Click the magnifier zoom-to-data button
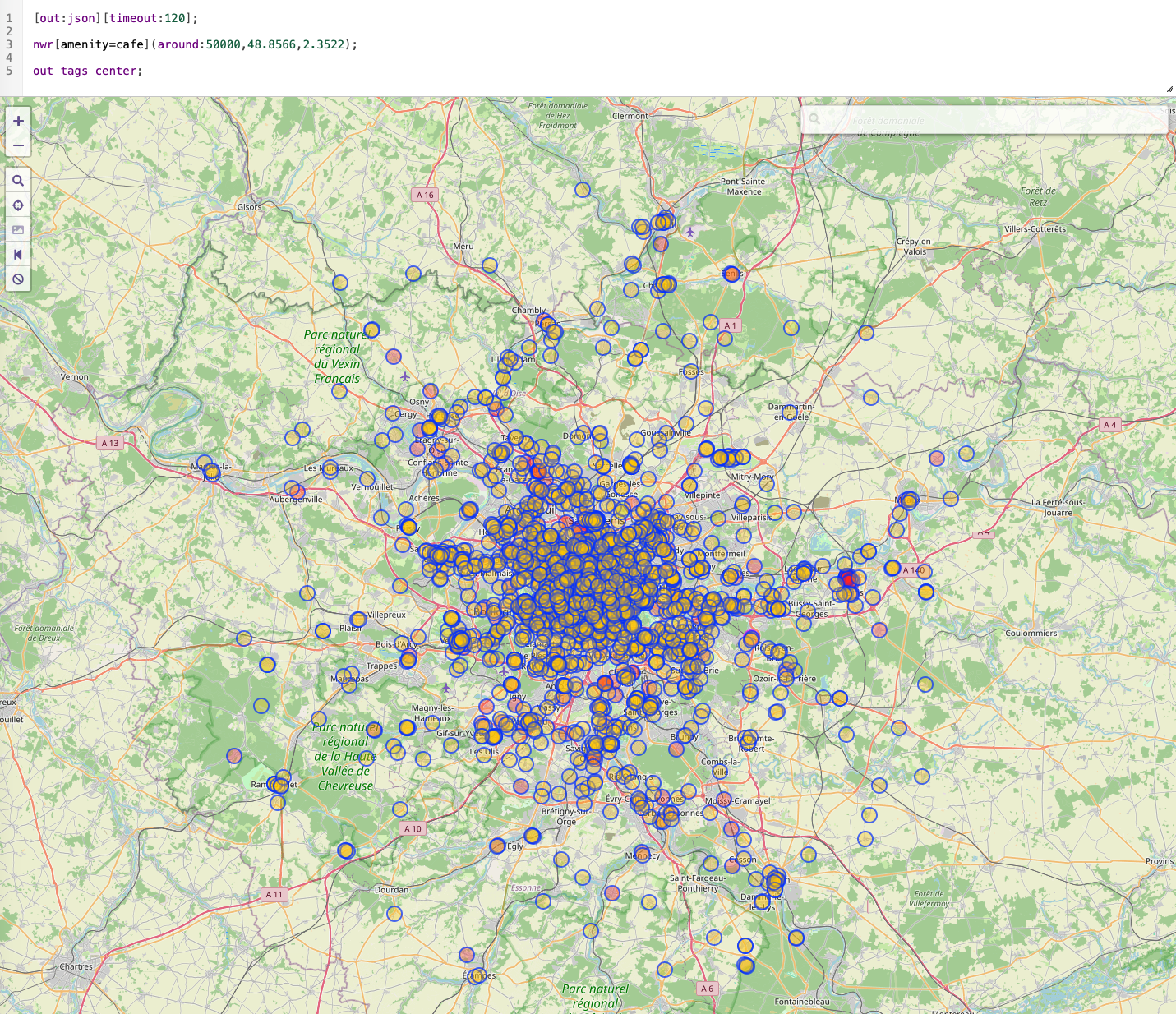This screenshot has height=1014, width=1176. (18, 181)
